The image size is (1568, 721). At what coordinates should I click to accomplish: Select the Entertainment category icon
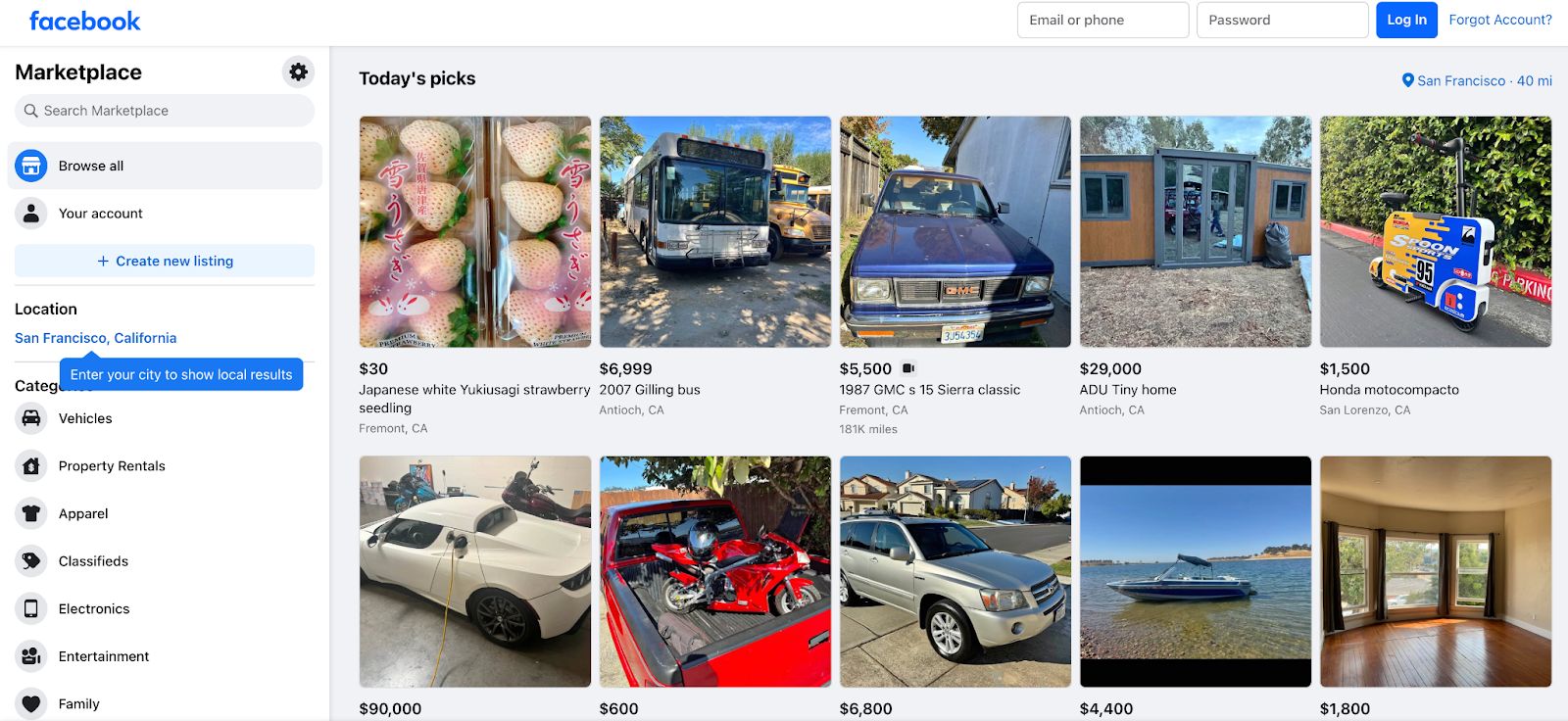pyautogui.click(x=30, y=655)
